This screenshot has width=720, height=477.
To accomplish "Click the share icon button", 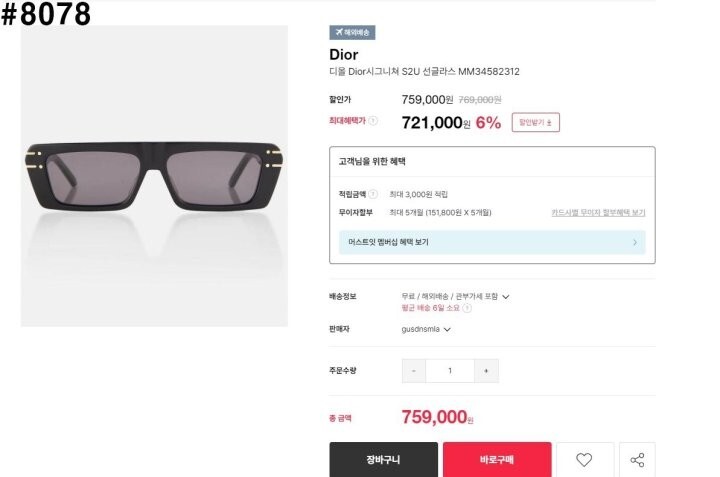I will click(637, 460).
